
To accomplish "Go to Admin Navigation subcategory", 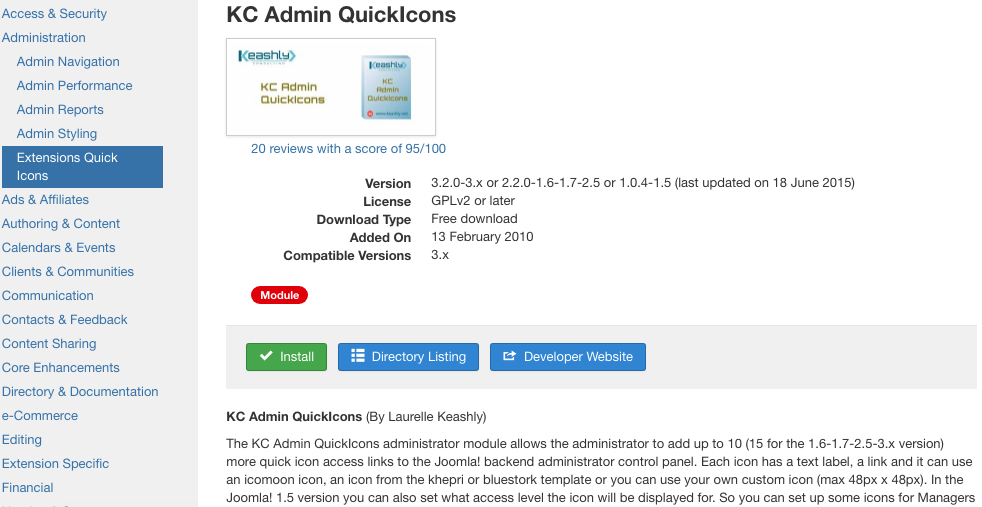I will [68, 62].
